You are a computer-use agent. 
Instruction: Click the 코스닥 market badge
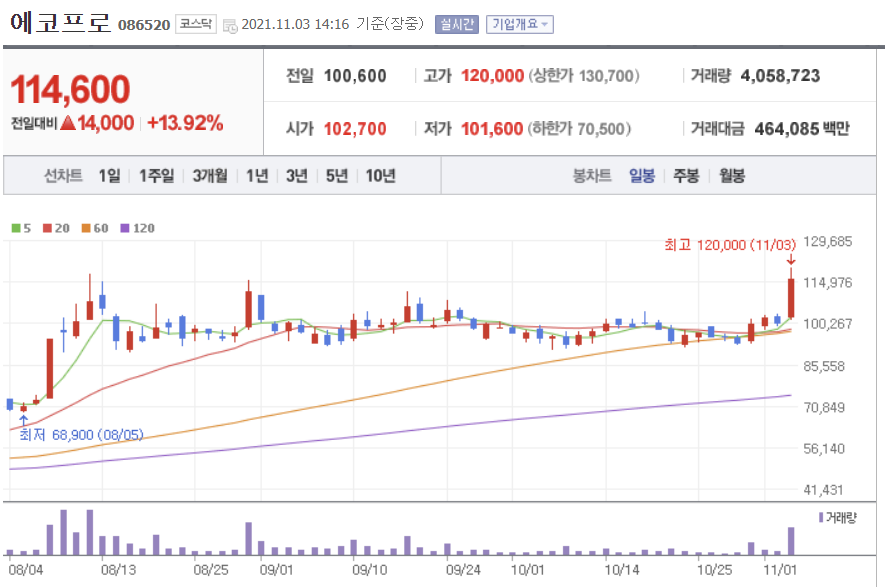[196, 24]
